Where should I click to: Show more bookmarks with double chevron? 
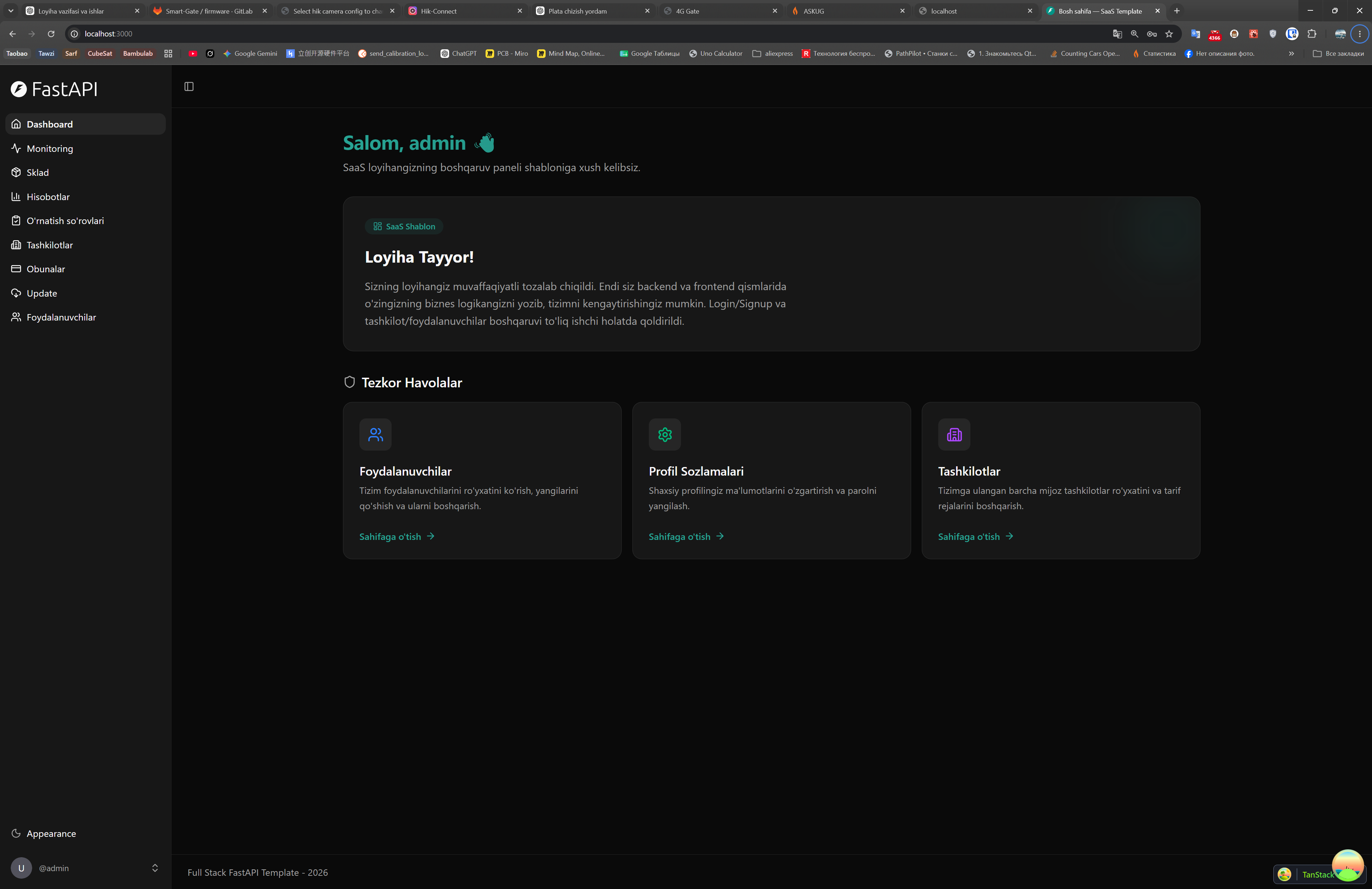pyautogui.click(x=1291, y=54)
